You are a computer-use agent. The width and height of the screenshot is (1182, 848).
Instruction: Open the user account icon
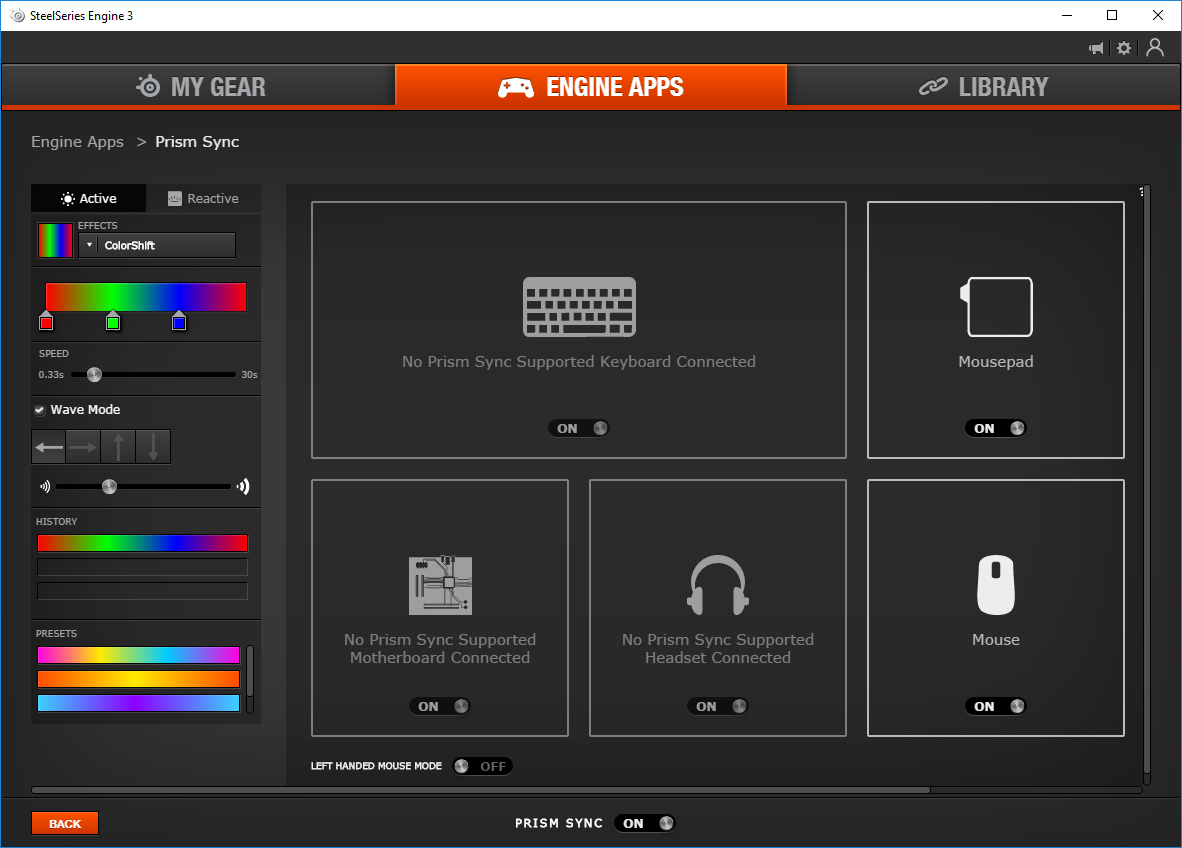coord(1154,47)
